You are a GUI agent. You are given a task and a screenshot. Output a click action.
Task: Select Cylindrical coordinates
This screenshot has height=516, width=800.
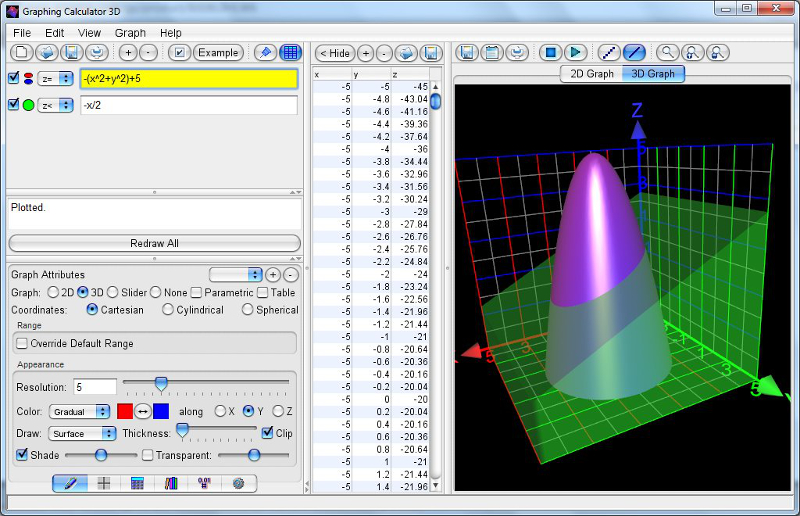(x=168, y=310)
